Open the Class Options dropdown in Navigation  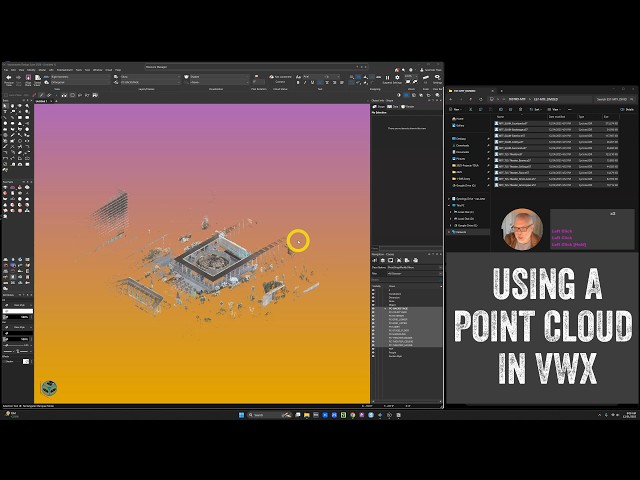pos(415,267)
